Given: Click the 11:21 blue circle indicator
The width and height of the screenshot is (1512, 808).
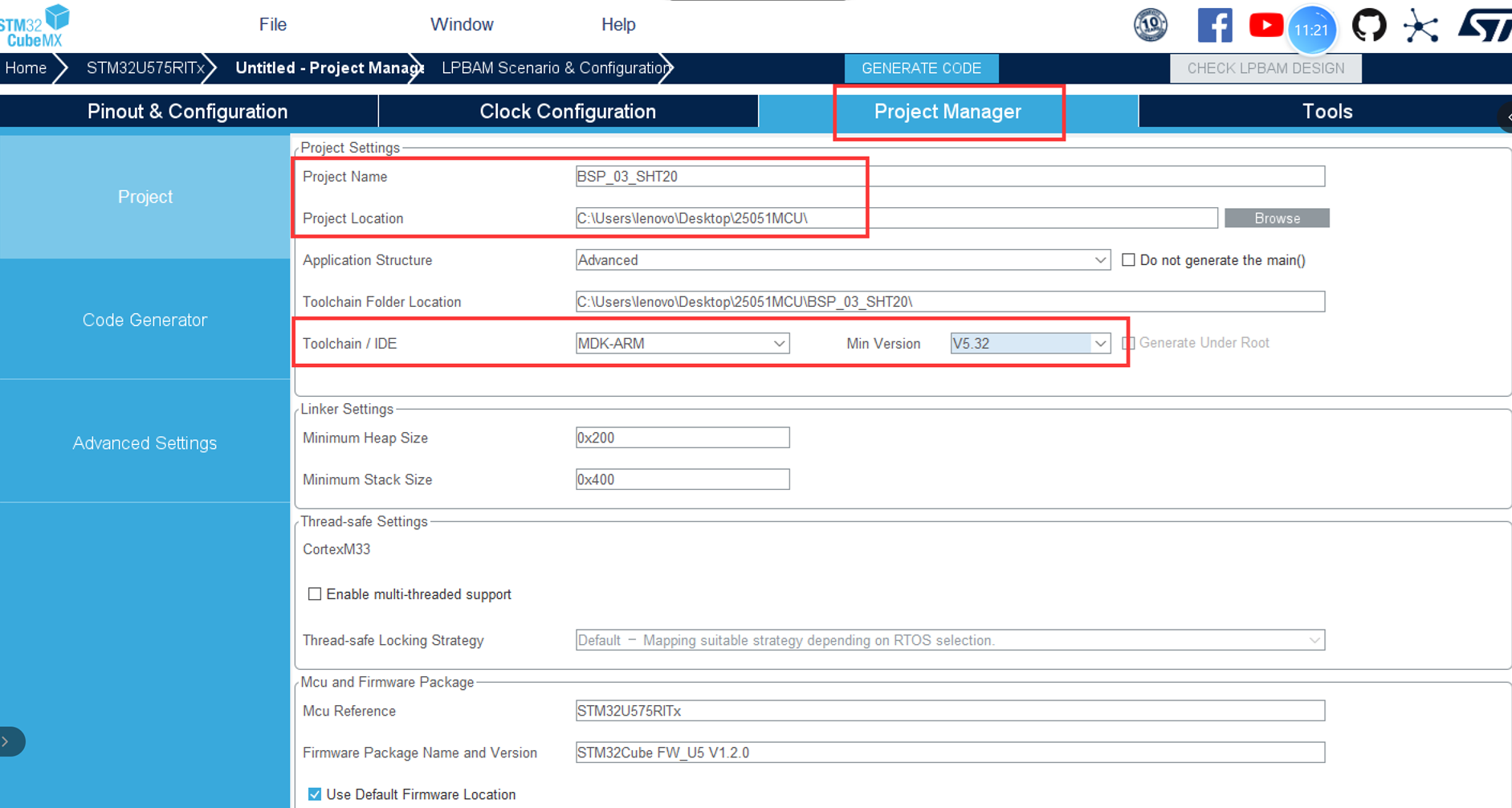Looking at the screenshot, I should coord(1311,30).
